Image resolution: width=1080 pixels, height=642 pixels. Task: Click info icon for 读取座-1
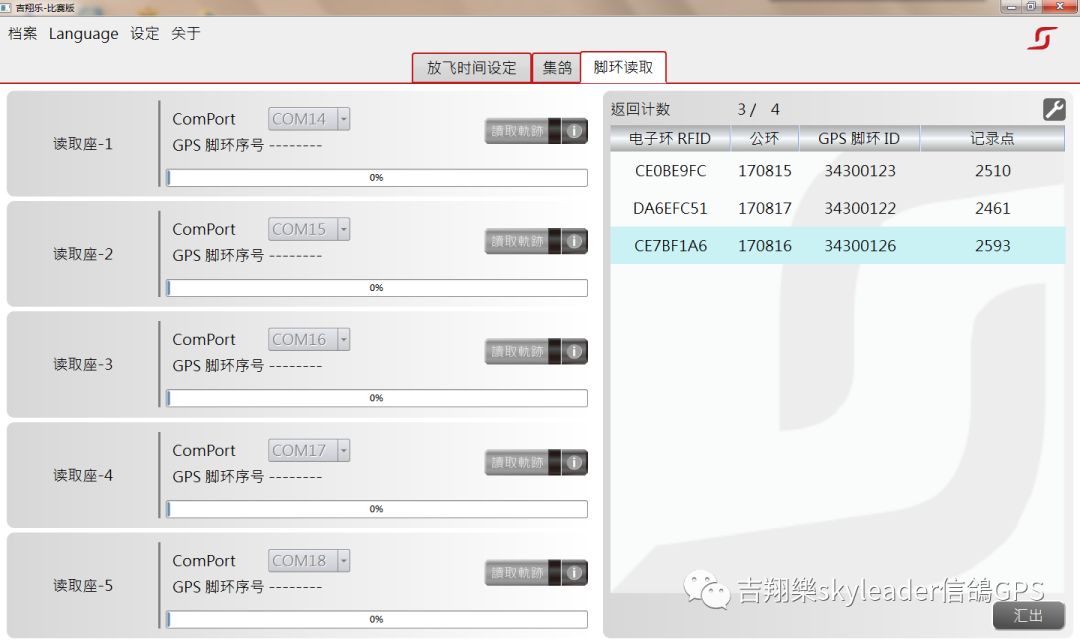coord(574,131)
